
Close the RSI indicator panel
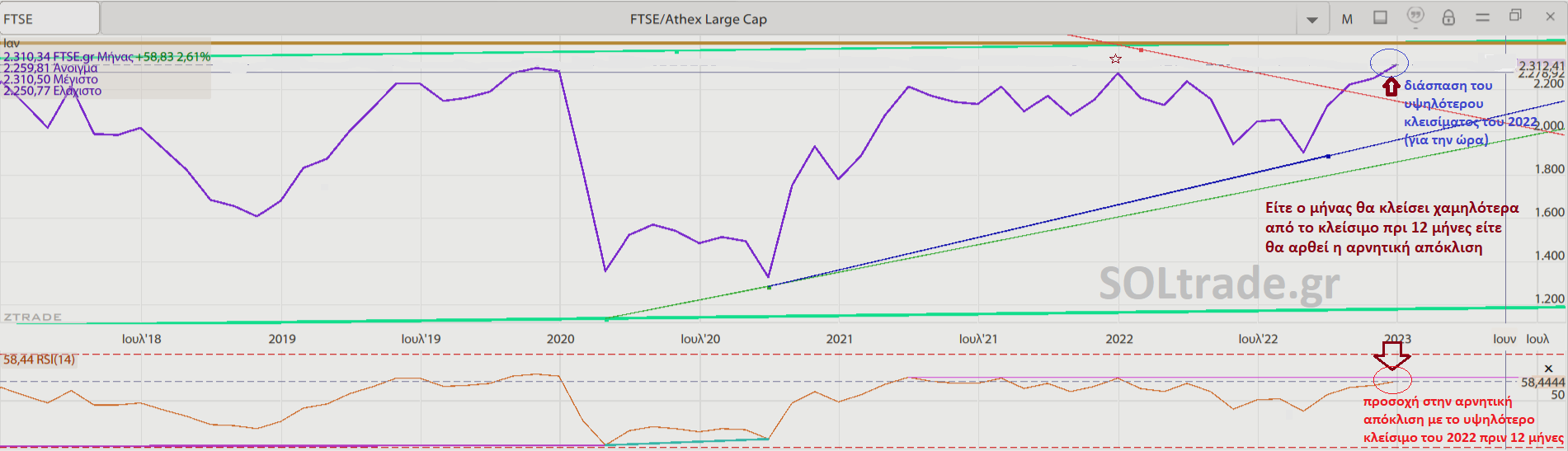[1548, 369]
